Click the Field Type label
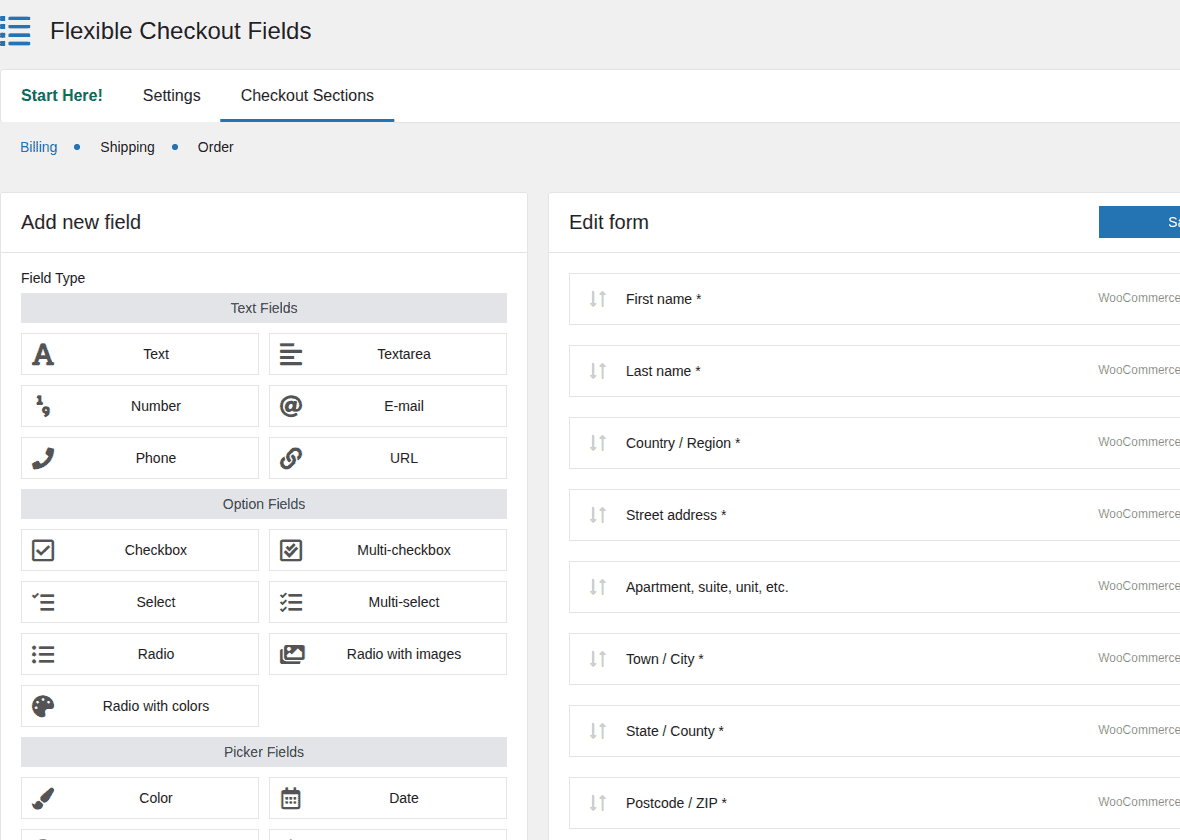This screenshot has width=1180, height=840. coord(53,278)
